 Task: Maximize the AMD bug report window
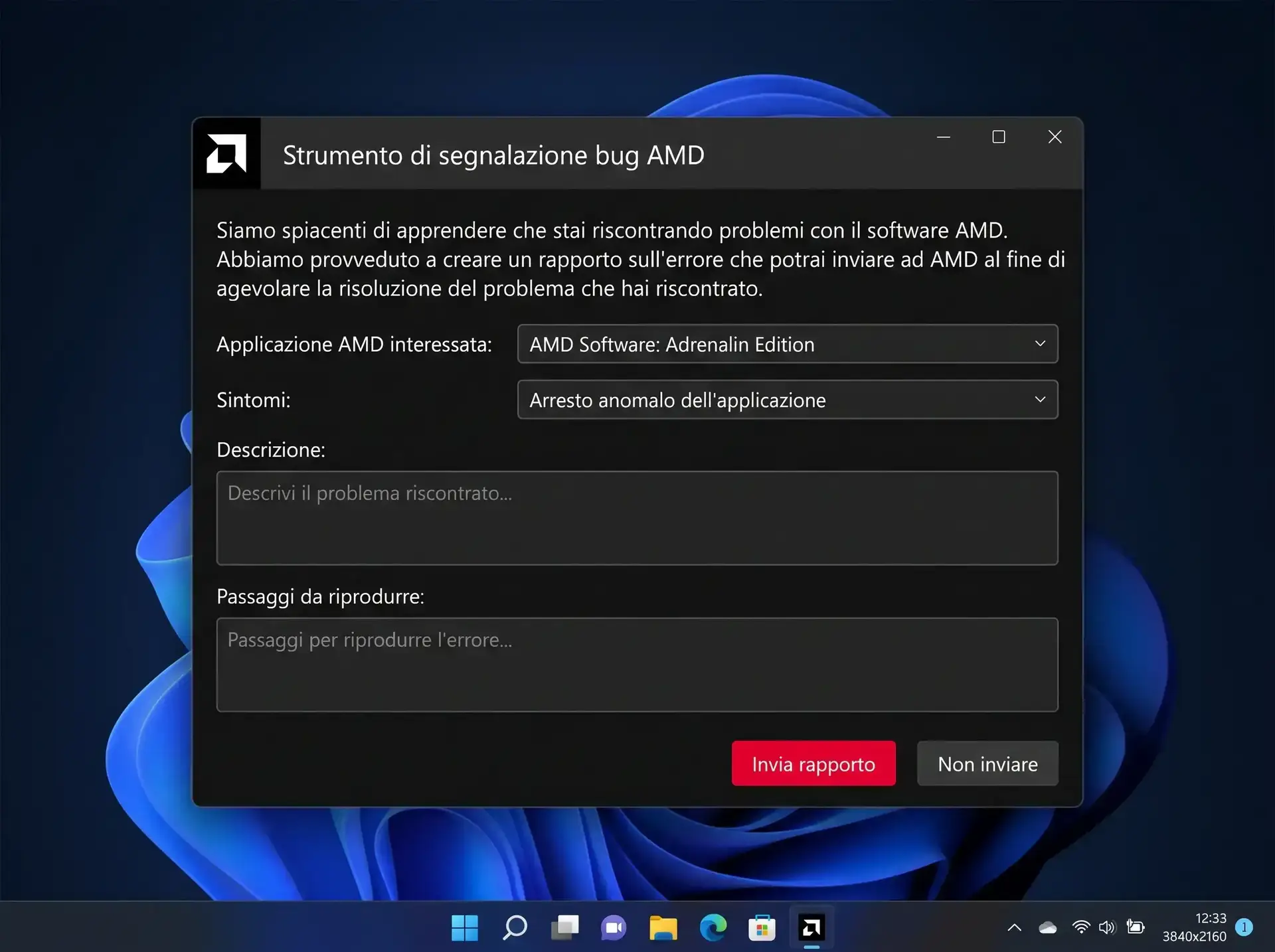coord(999,137)
